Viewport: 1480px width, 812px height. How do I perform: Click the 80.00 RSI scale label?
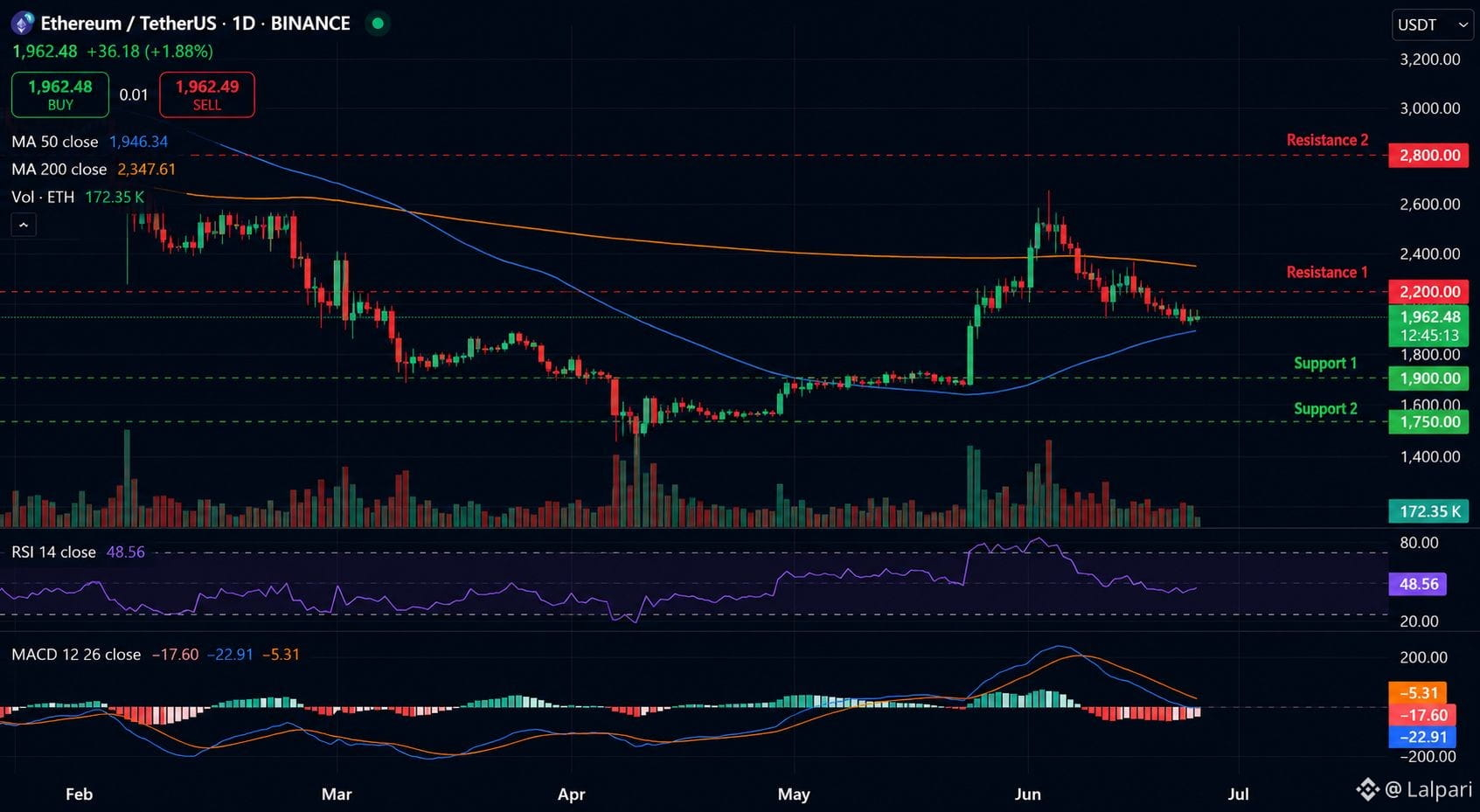[1419, 543]
